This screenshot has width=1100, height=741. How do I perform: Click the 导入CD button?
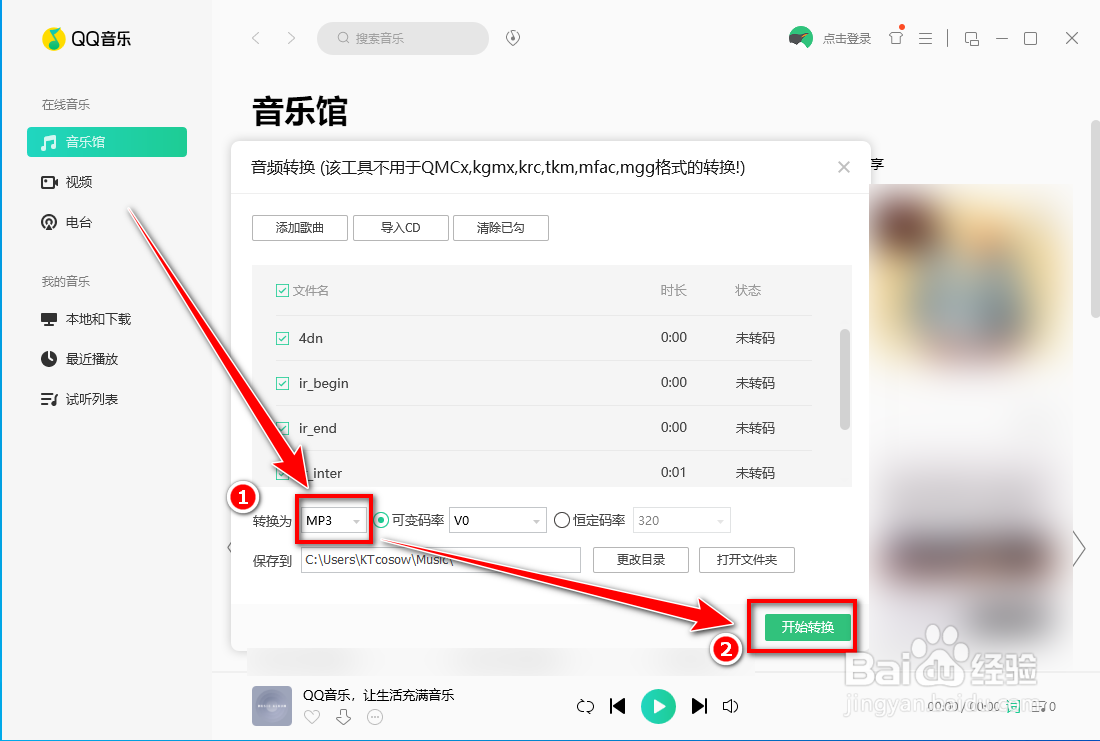coord(401,228)
